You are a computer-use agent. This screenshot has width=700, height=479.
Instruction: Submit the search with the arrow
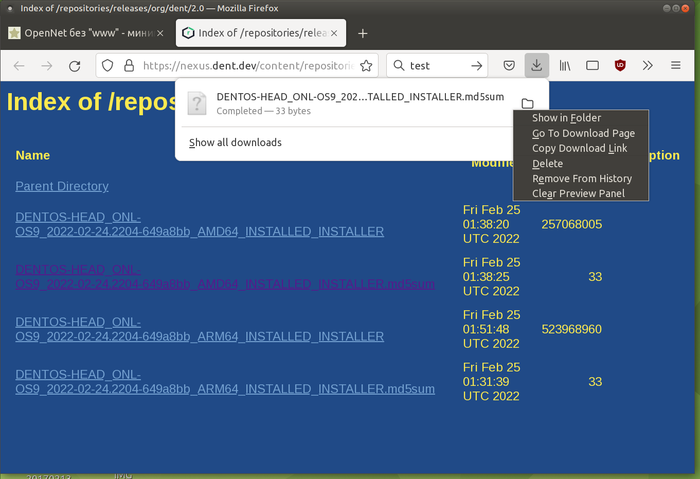(476, 66)
